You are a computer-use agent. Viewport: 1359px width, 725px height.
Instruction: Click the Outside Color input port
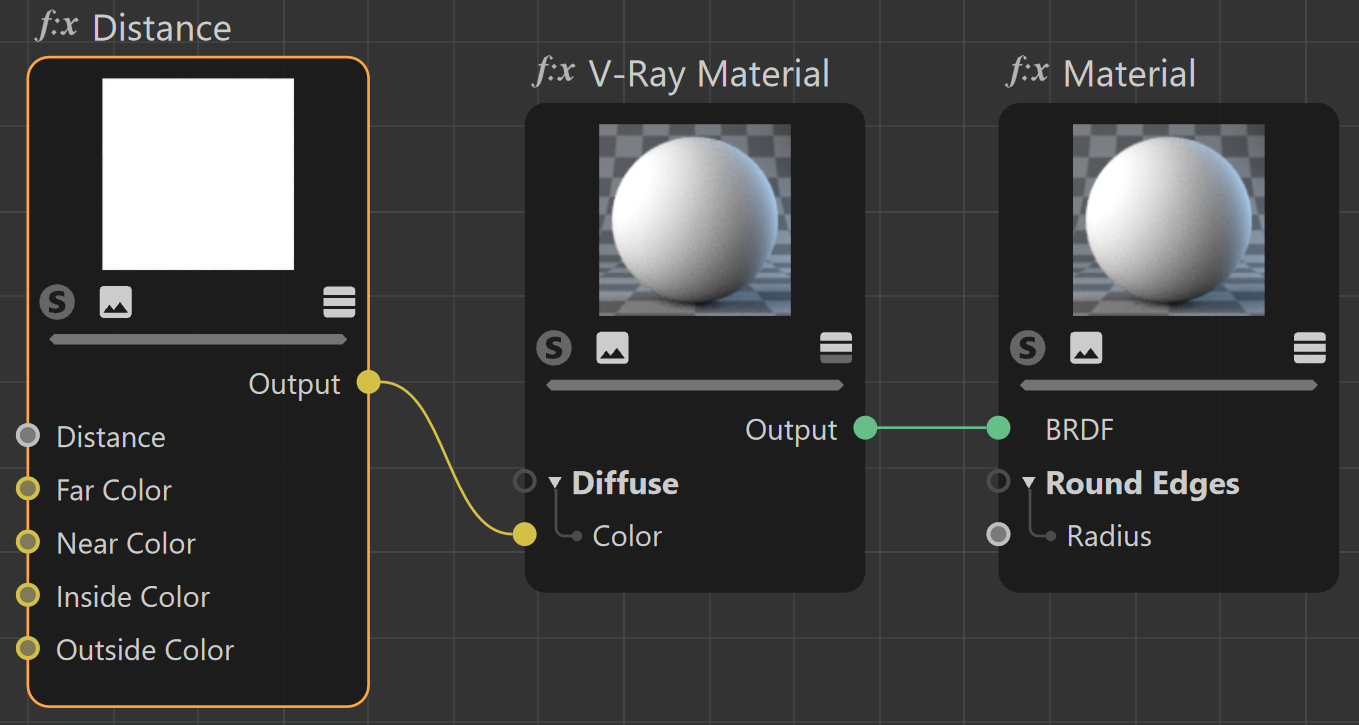point(28,648)
